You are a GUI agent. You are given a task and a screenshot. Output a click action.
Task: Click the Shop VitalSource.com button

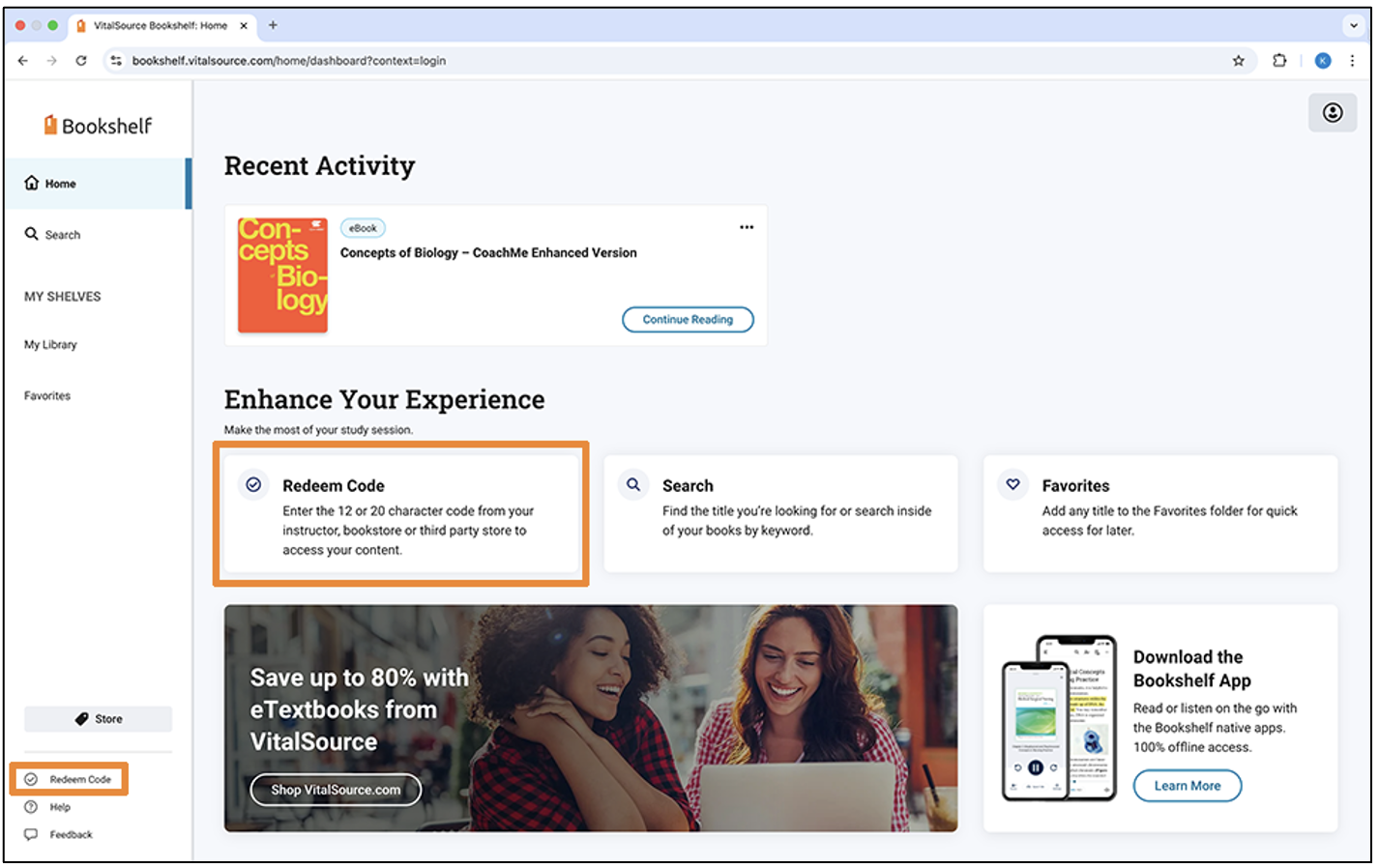coord(336,790)
